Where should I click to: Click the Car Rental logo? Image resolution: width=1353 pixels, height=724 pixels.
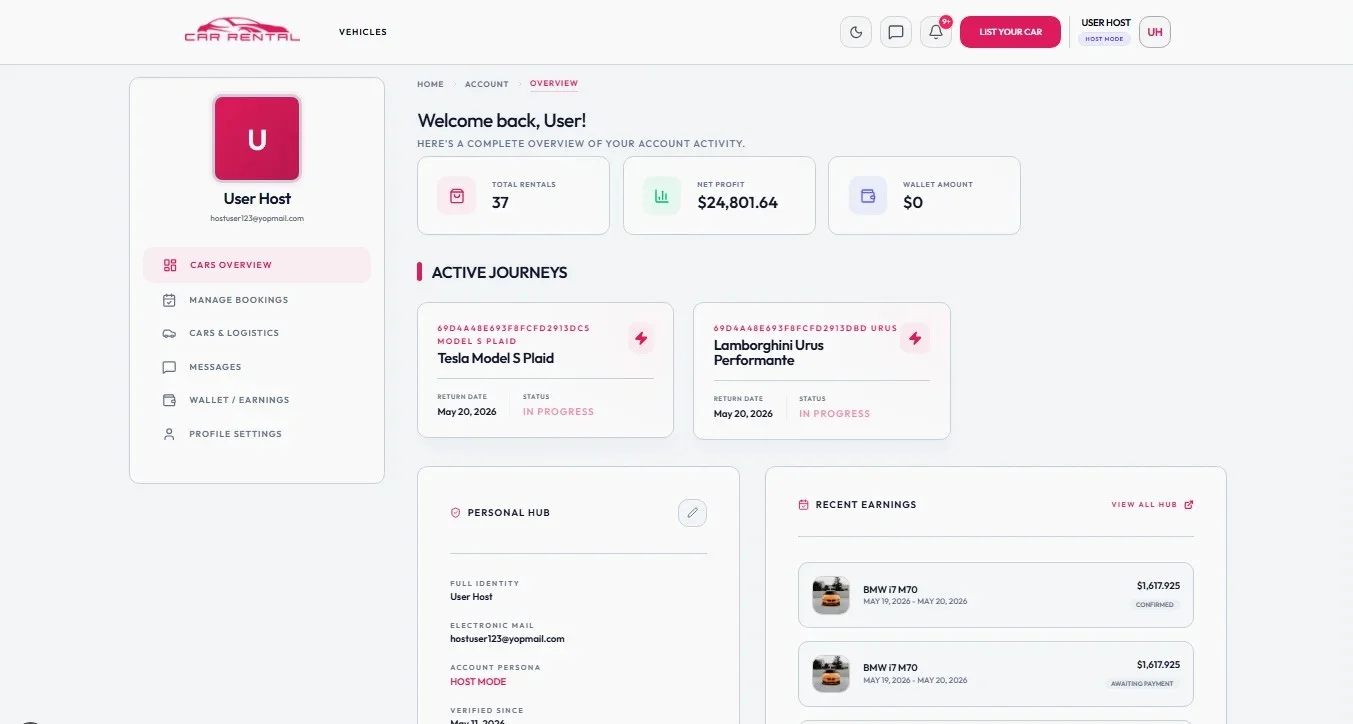(242, 31)
